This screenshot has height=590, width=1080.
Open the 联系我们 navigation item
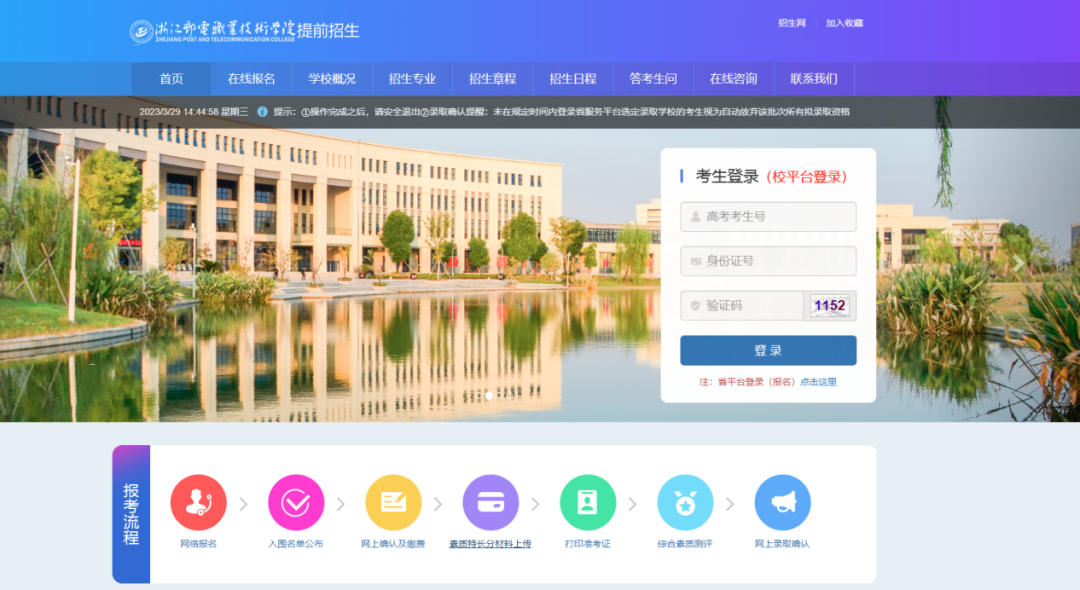point(813,79)
